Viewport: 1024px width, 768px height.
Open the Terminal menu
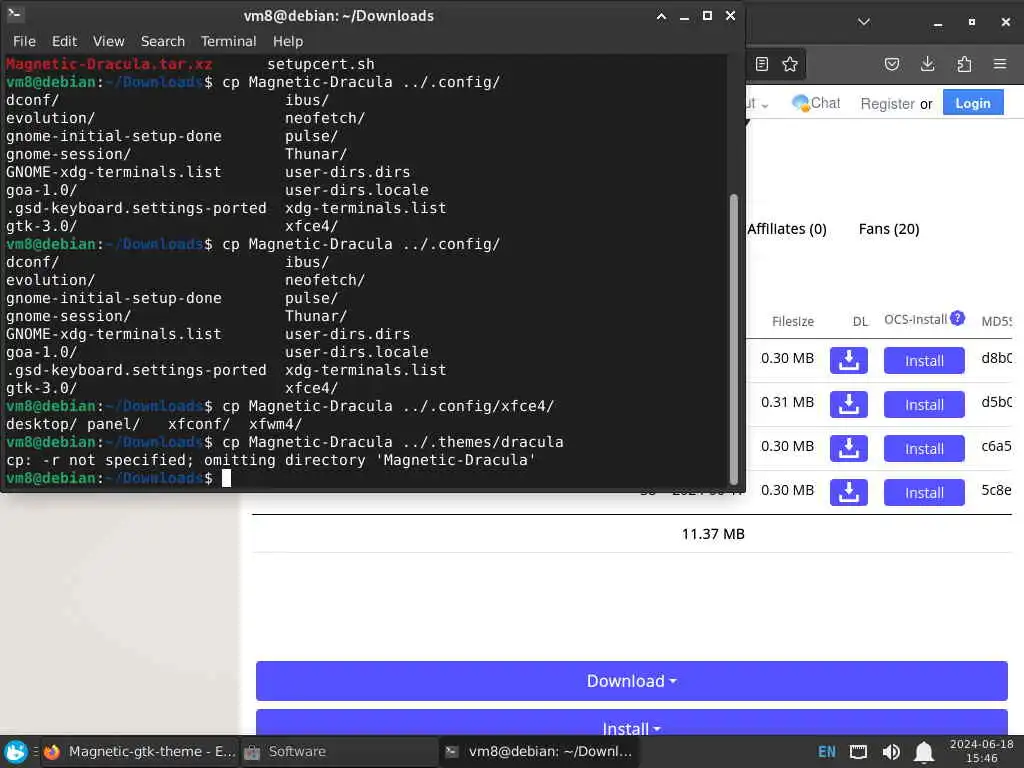tap(228, 41)
